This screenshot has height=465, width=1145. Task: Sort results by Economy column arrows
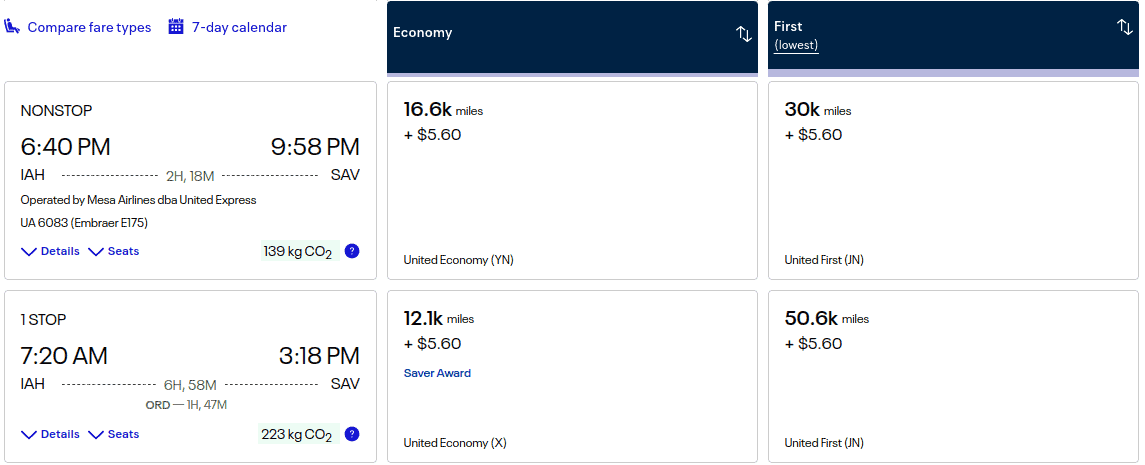743,34
